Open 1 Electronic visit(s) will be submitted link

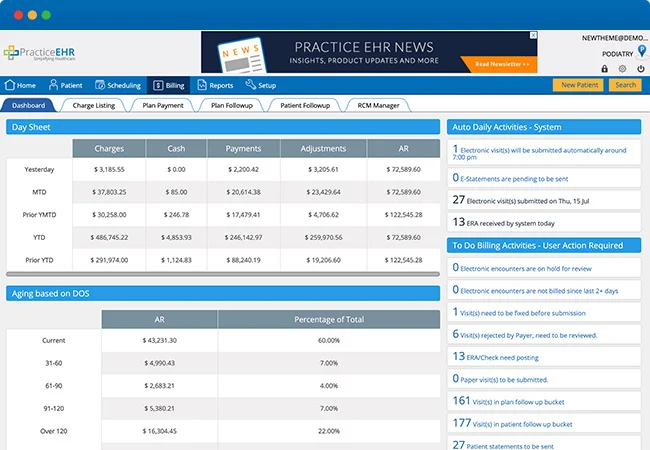click(x=544, y=152)
